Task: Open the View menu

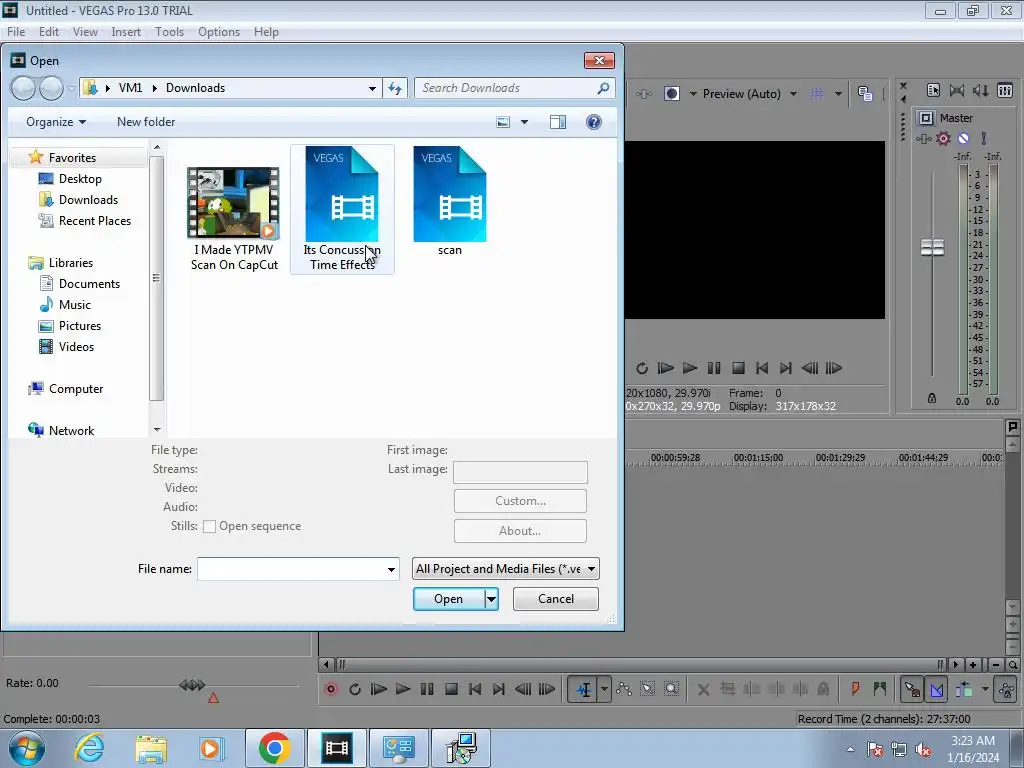Action: pos(85,31)
